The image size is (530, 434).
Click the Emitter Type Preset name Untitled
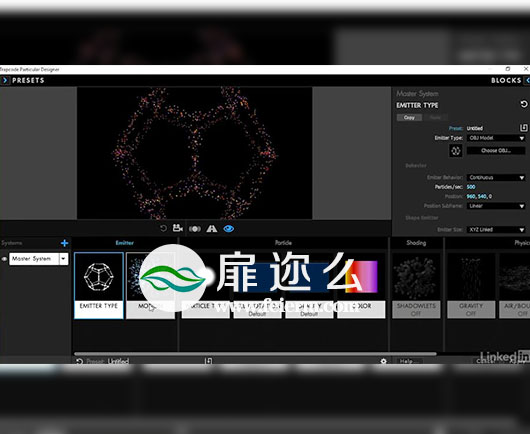pyautogui.click(x=475, y=128)
